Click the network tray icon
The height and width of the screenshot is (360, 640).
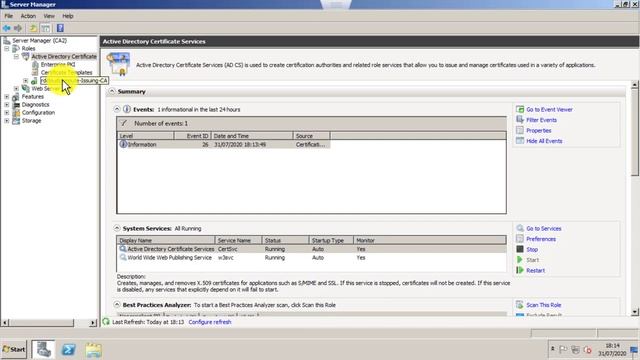(576, 349)
